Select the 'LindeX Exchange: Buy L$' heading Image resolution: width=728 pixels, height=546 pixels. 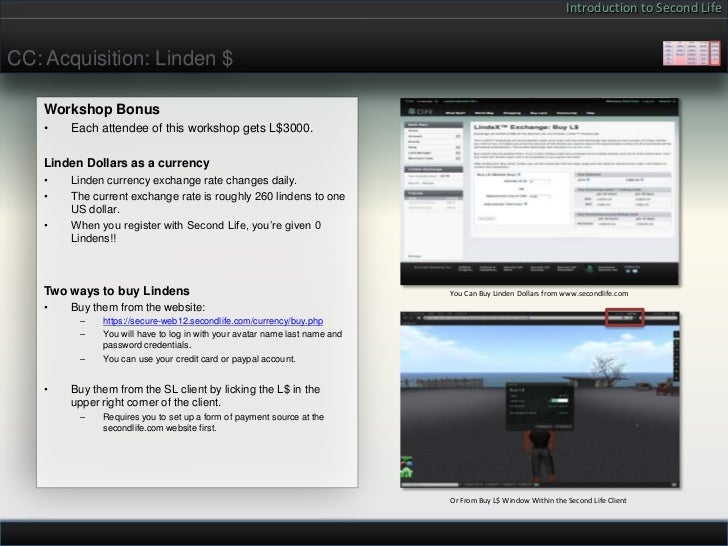[x=526, y=127]
